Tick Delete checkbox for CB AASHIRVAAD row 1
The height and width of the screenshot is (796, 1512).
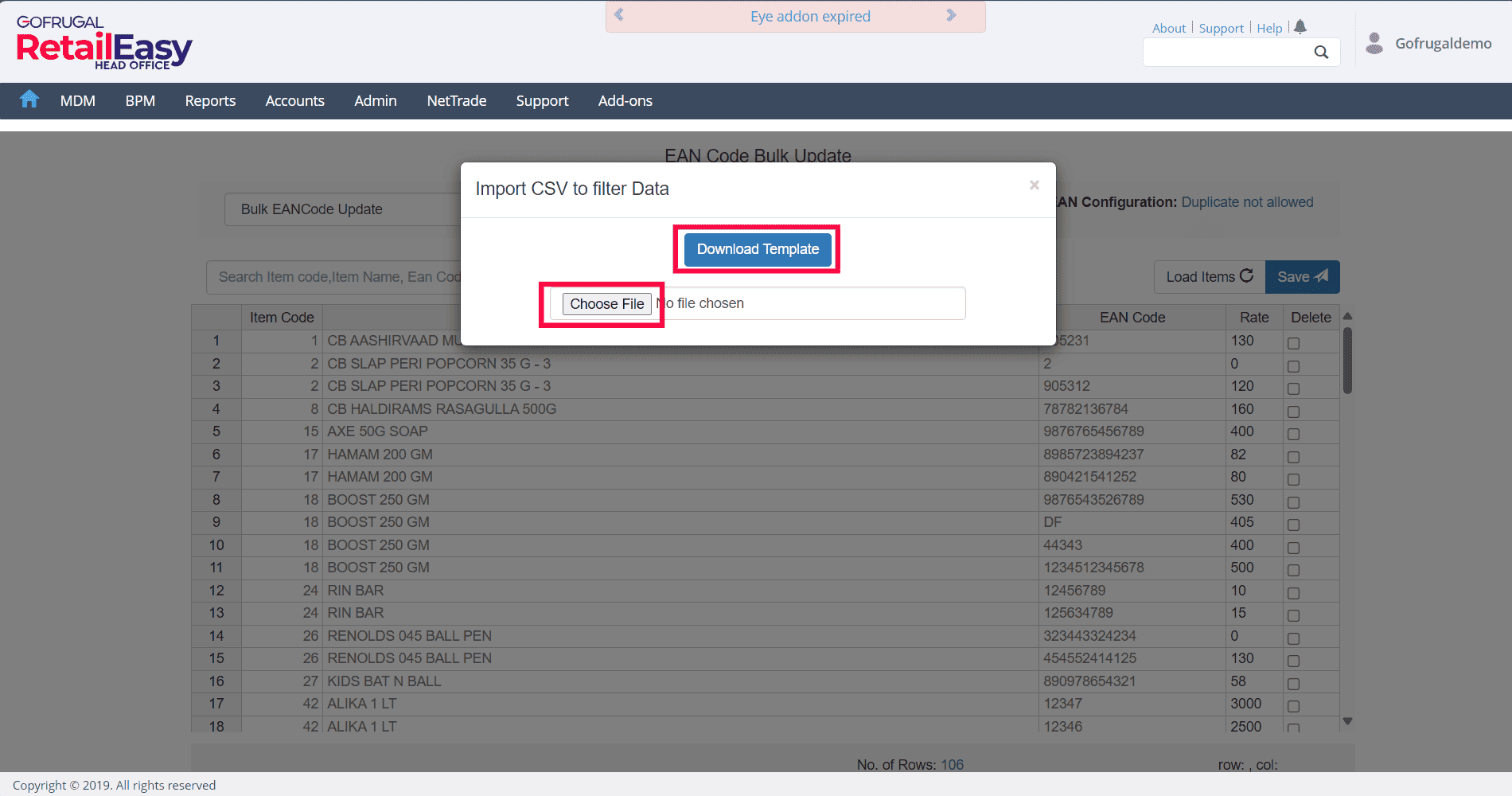tap(1294, 343)
